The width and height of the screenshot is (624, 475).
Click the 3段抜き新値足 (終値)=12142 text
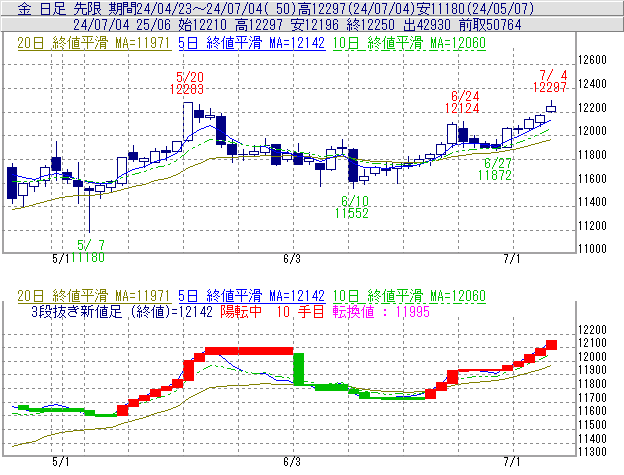click(122, 311)
